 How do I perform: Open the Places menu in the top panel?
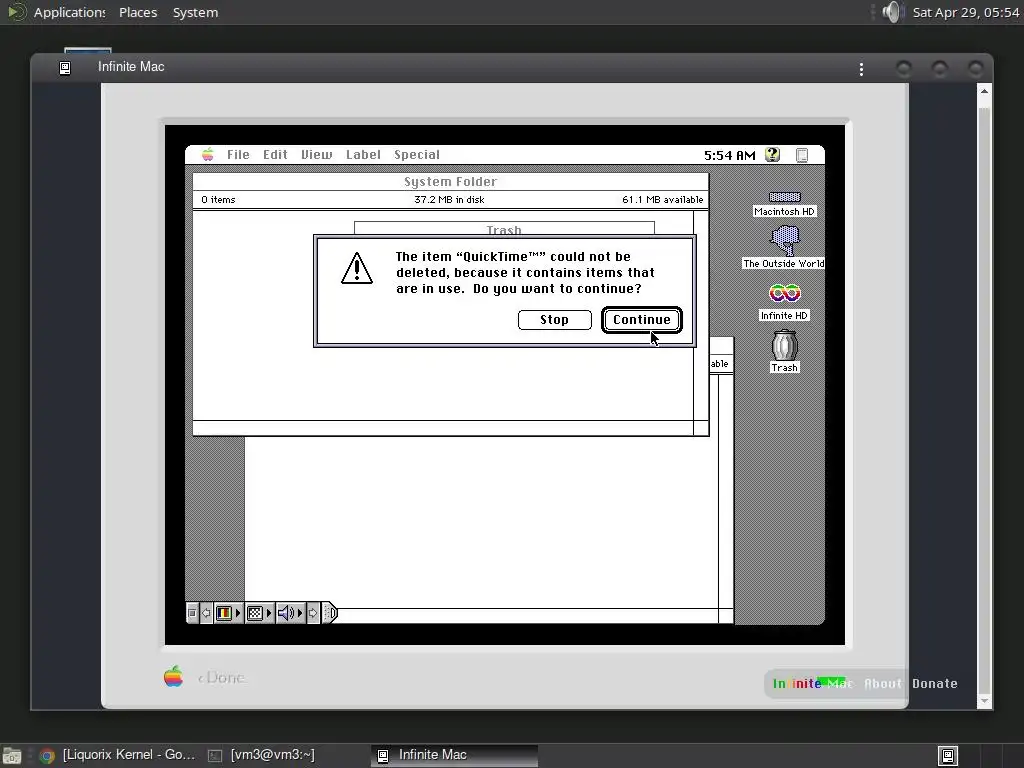pos(138,12)
